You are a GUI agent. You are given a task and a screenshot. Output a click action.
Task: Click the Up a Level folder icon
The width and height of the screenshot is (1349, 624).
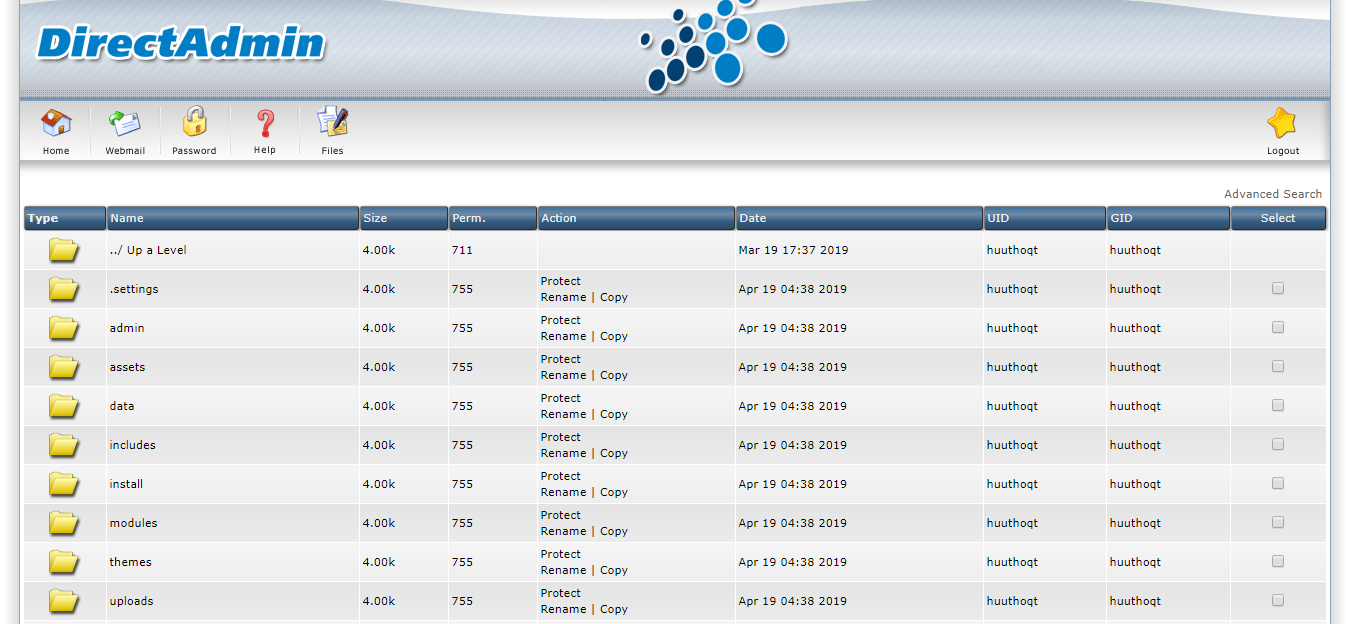64,250
